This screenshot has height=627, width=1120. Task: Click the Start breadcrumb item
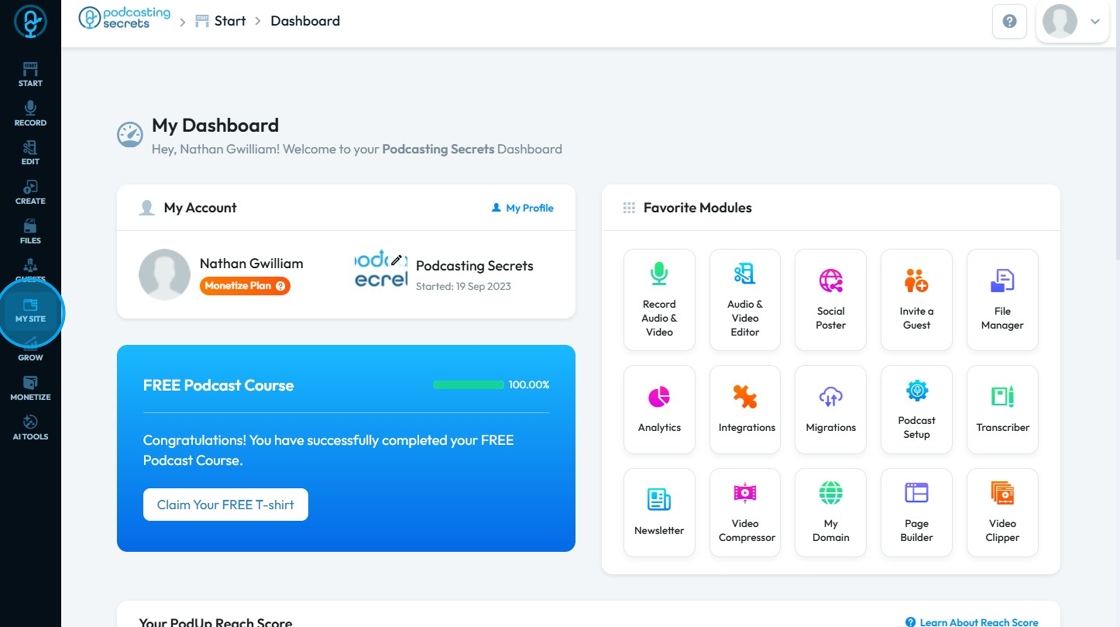pos(221,21)
